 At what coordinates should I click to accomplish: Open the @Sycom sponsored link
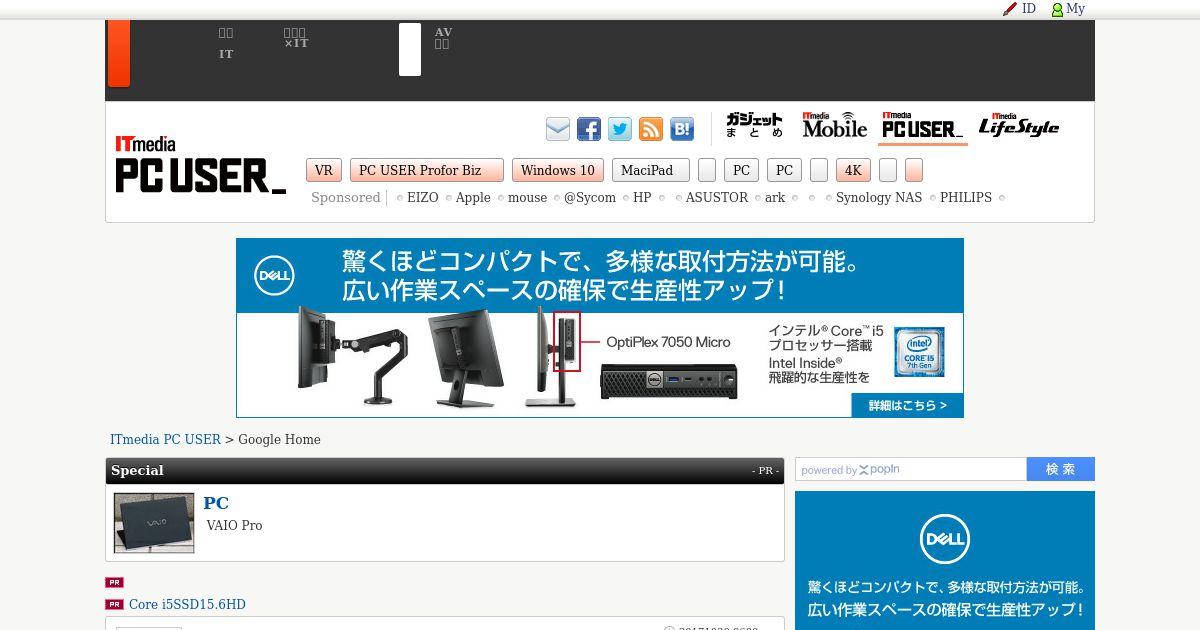(x=590, y=198)
